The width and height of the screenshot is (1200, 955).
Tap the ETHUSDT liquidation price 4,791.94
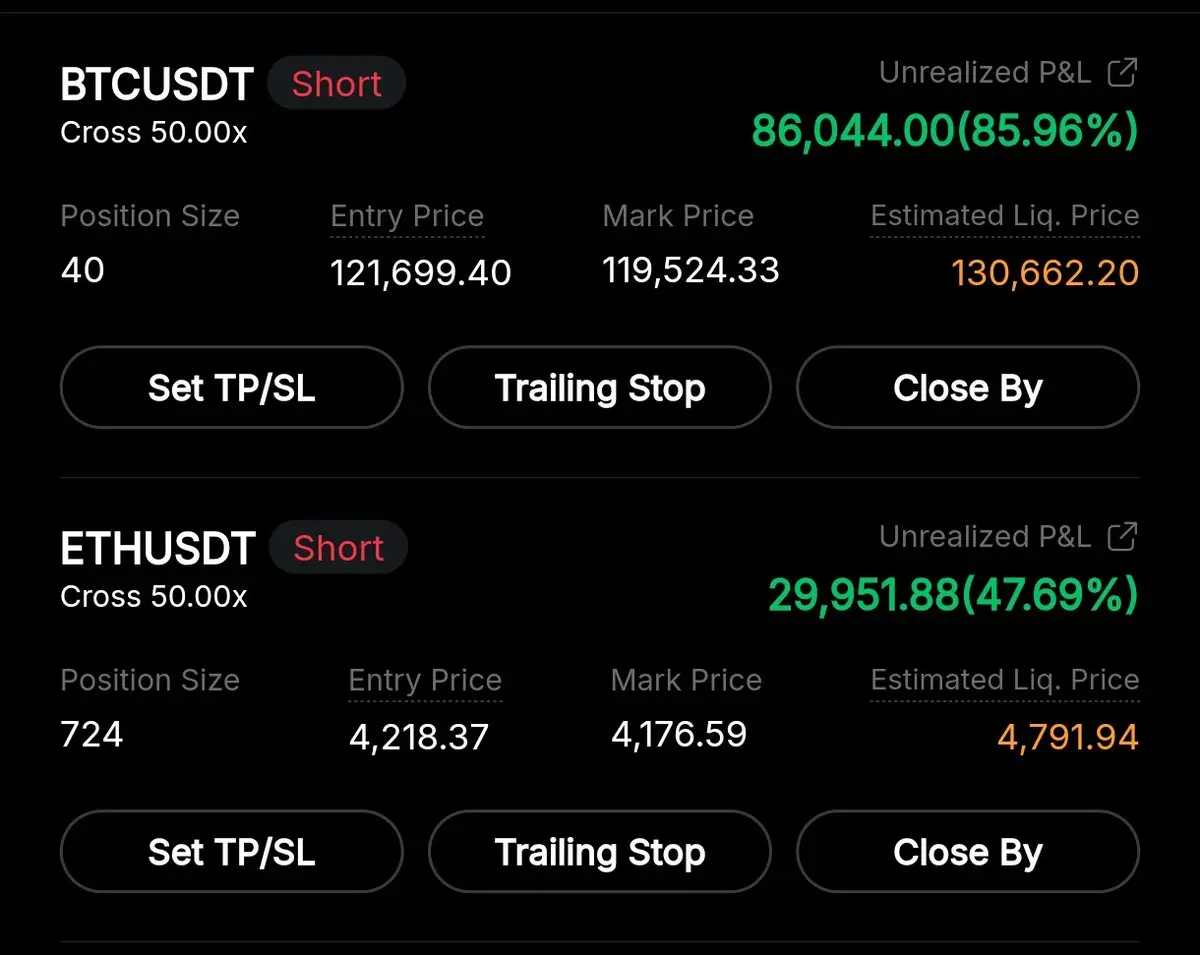pos(1068,737)
